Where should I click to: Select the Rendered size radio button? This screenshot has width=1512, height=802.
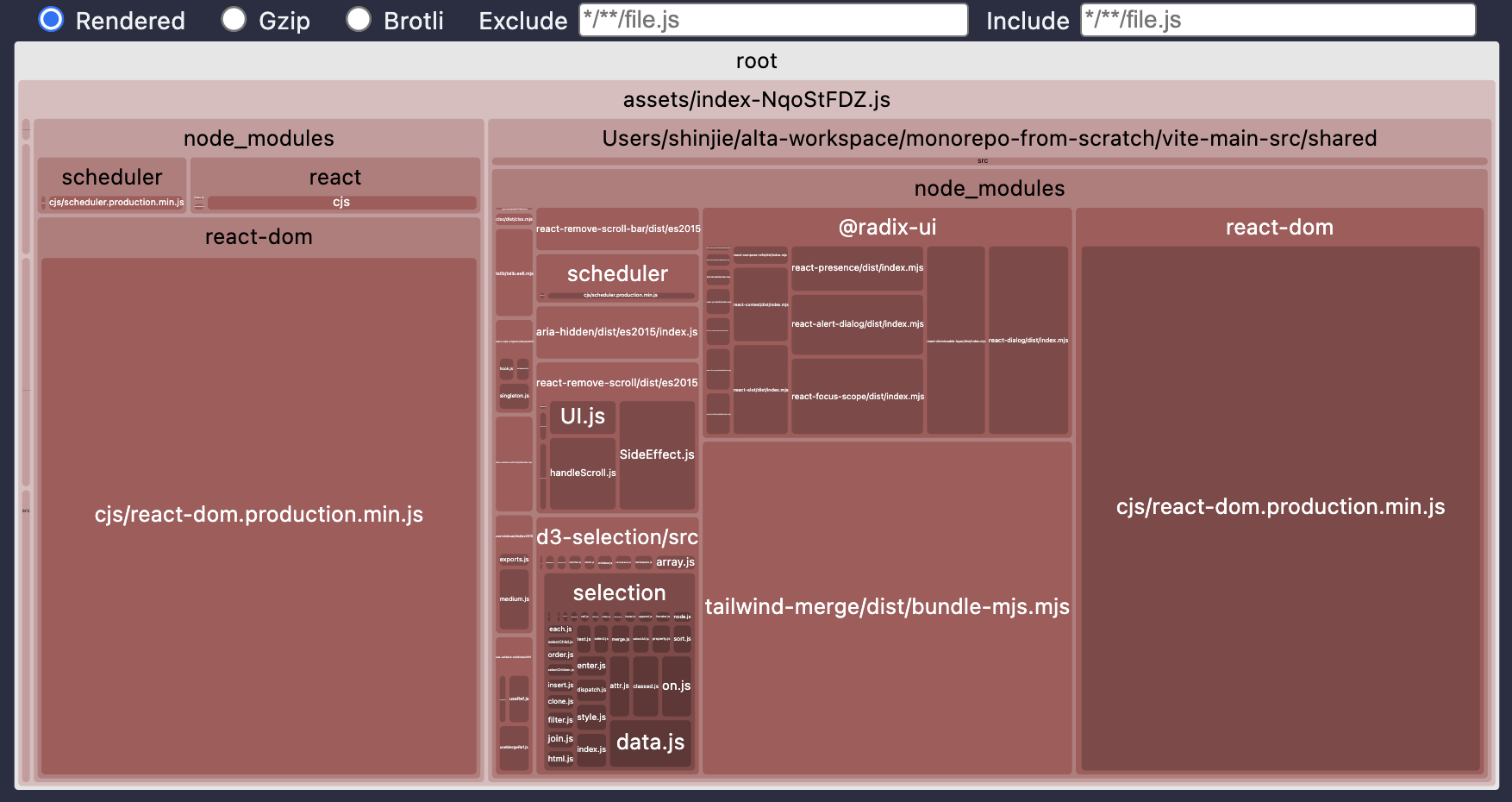51,19
